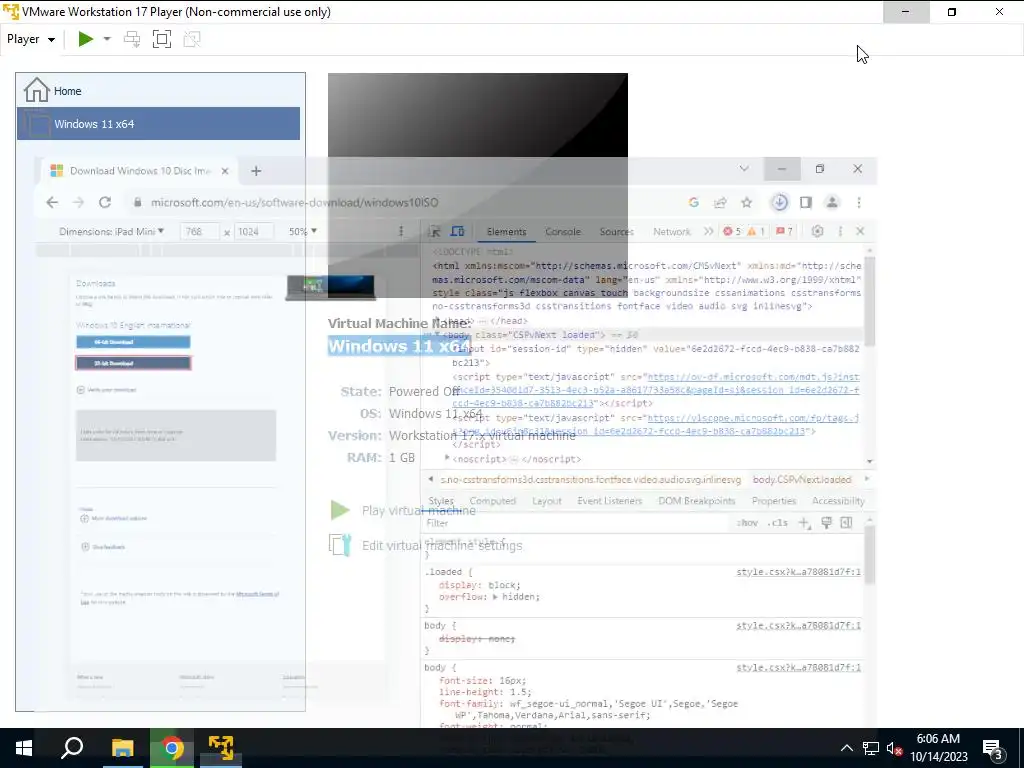Open a new Chrome tab
The width and height of the screenshot is (1024, 768).
coord(256,171)
